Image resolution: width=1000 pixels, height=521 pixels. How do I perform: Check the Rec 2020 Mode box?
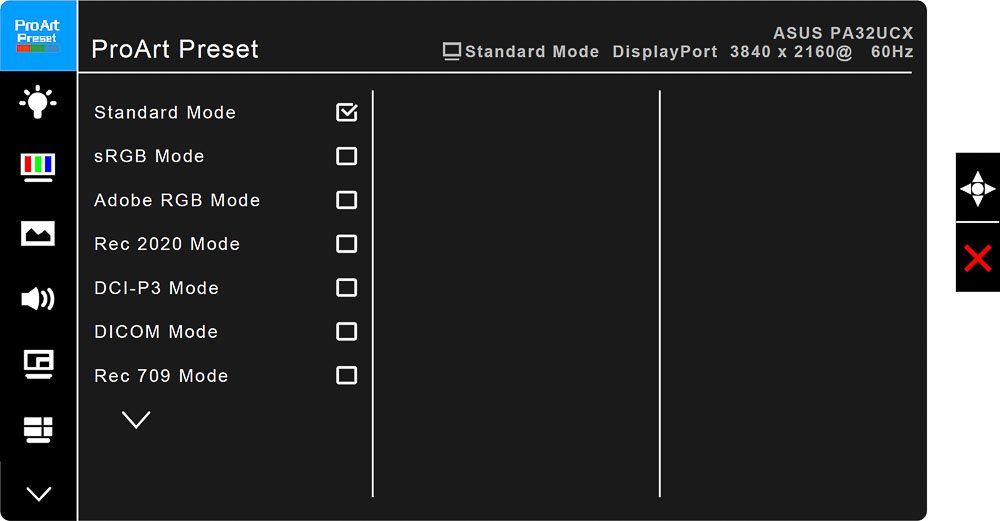point(346,244)
